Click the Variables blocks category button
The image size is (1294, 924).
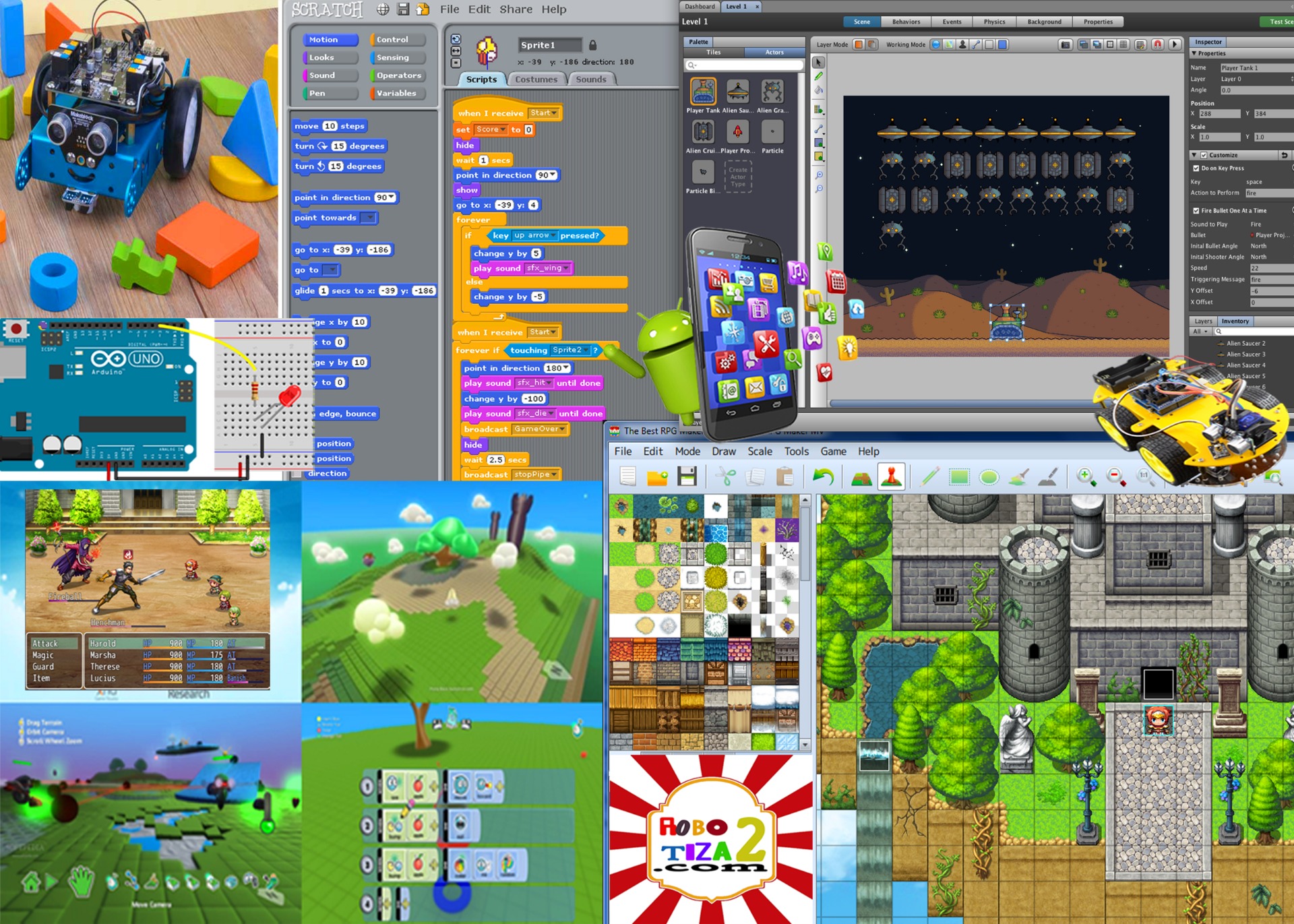[398, 94]
